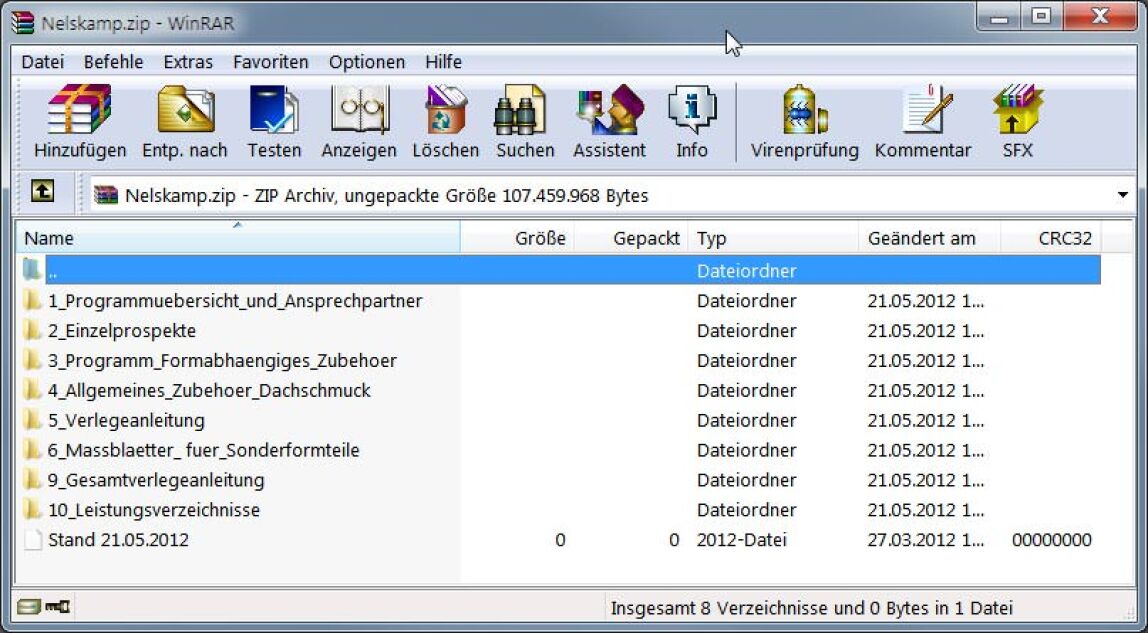
Task: Click folder icon of 10_Leistungsverzeichnisse
Action: point(31,509)
